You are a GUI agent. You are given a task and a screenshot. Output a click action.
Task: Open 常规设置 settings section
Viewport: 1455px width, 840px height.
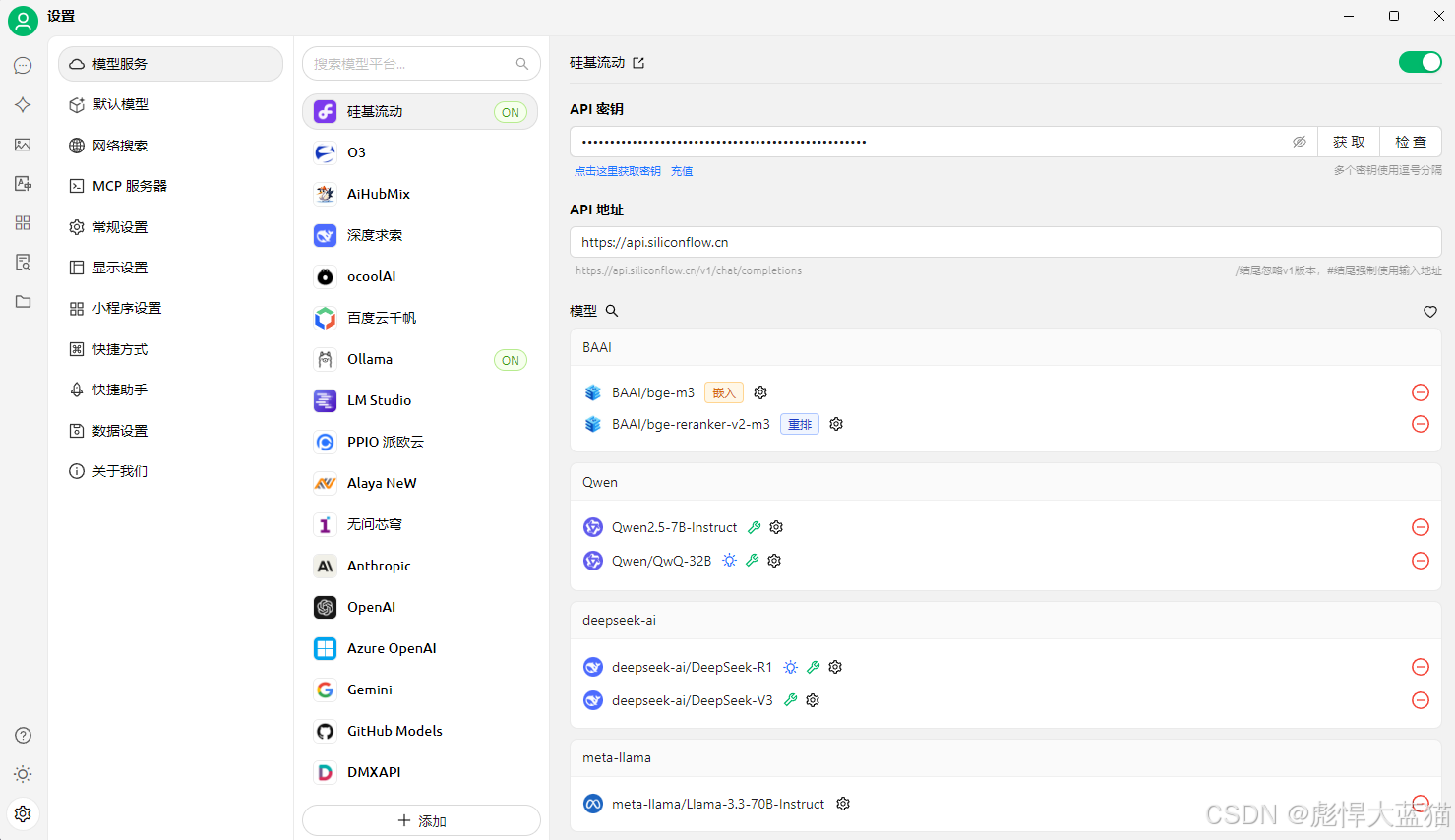171,227
